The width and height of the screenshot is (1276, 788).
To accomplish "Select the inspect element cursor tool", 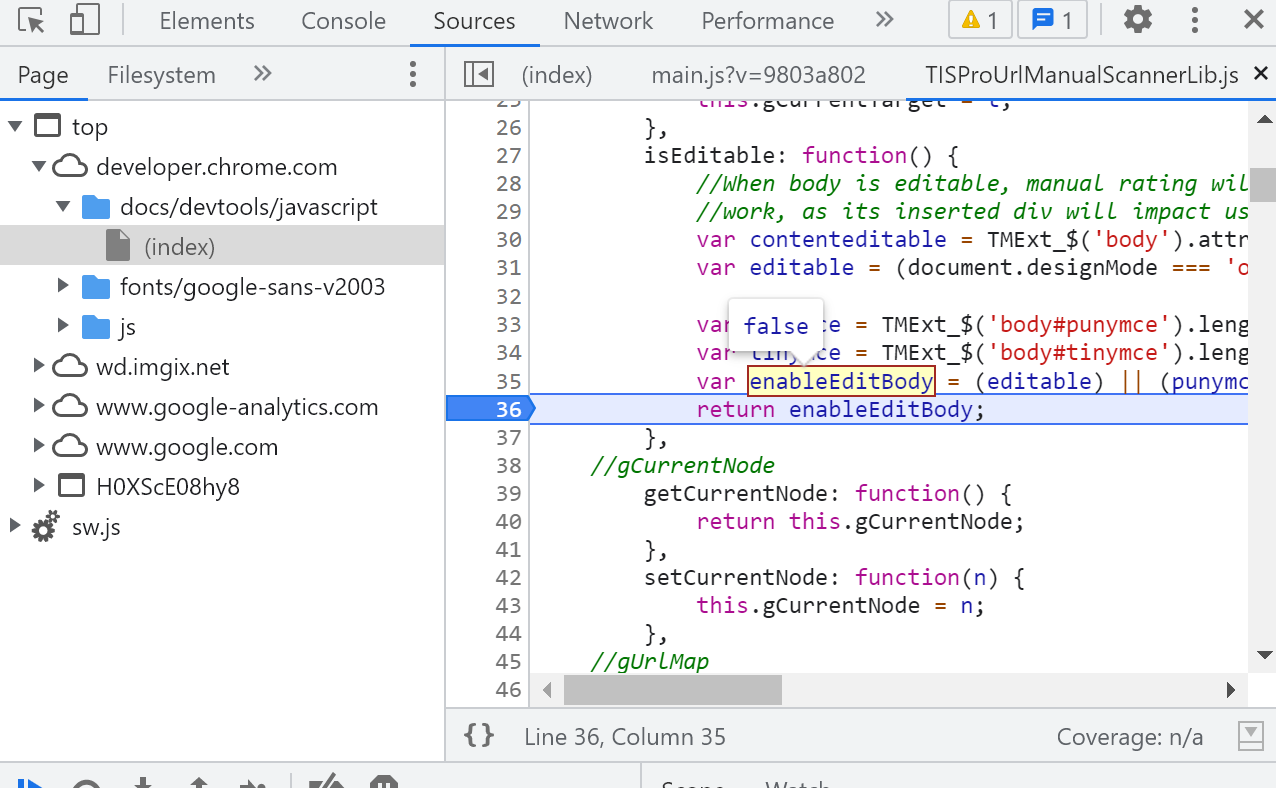I will tap(30, 21).
